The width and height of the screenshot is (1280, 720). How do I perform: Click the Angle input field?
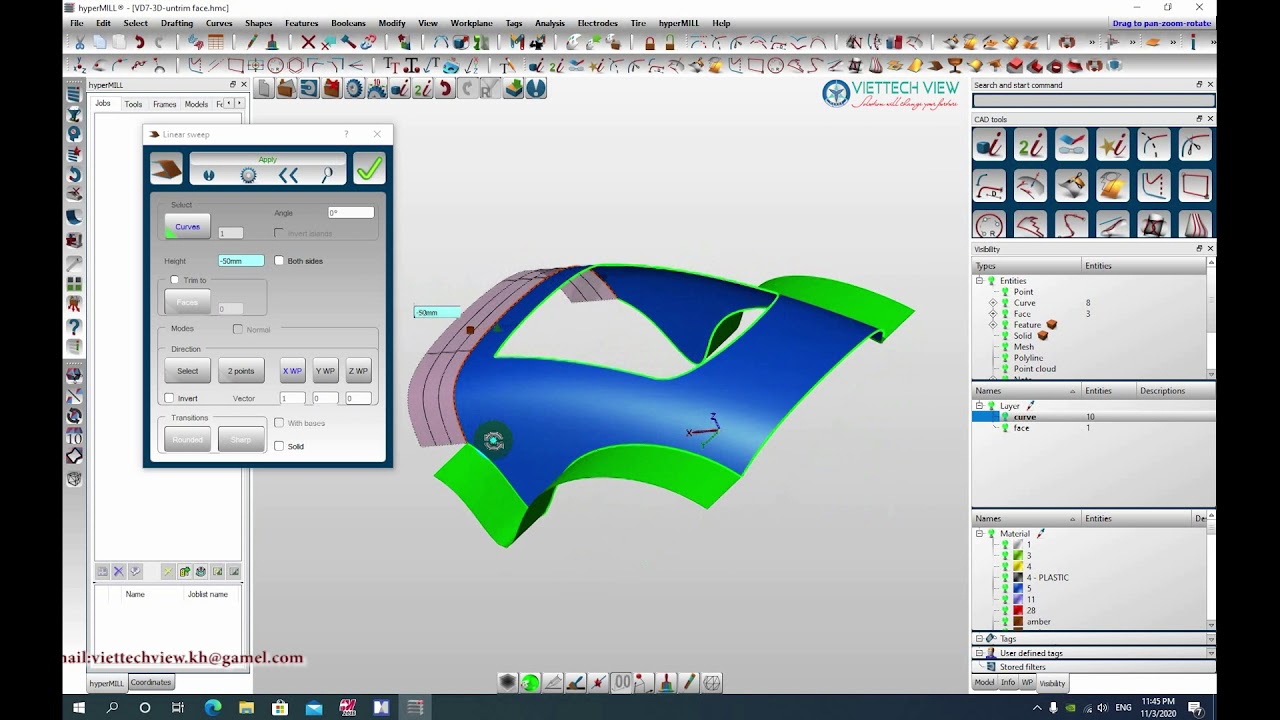(x=351, y=213)
